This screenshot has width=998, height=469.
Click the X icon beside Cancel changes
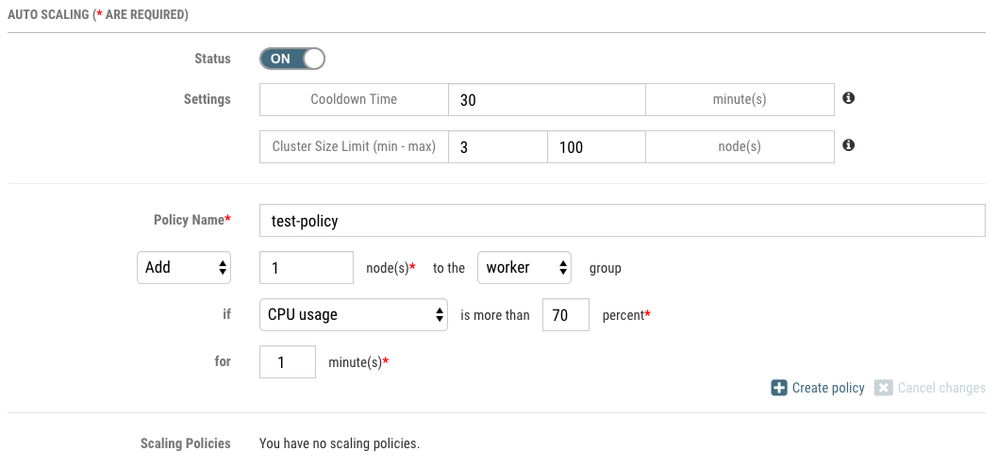[x=883, y=388]
